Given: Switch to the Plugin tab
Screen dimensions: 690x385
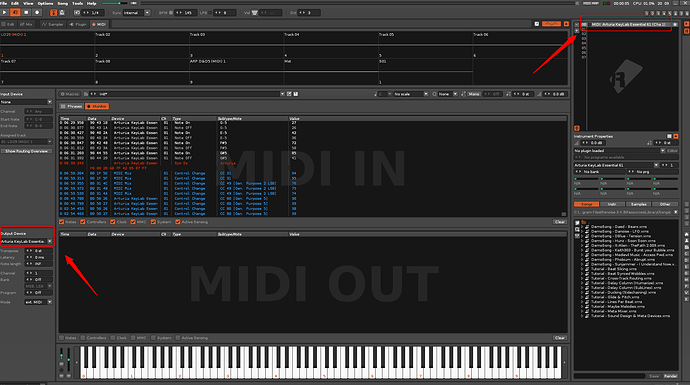Looking at the screenshot, I should (x=78, y=25).
